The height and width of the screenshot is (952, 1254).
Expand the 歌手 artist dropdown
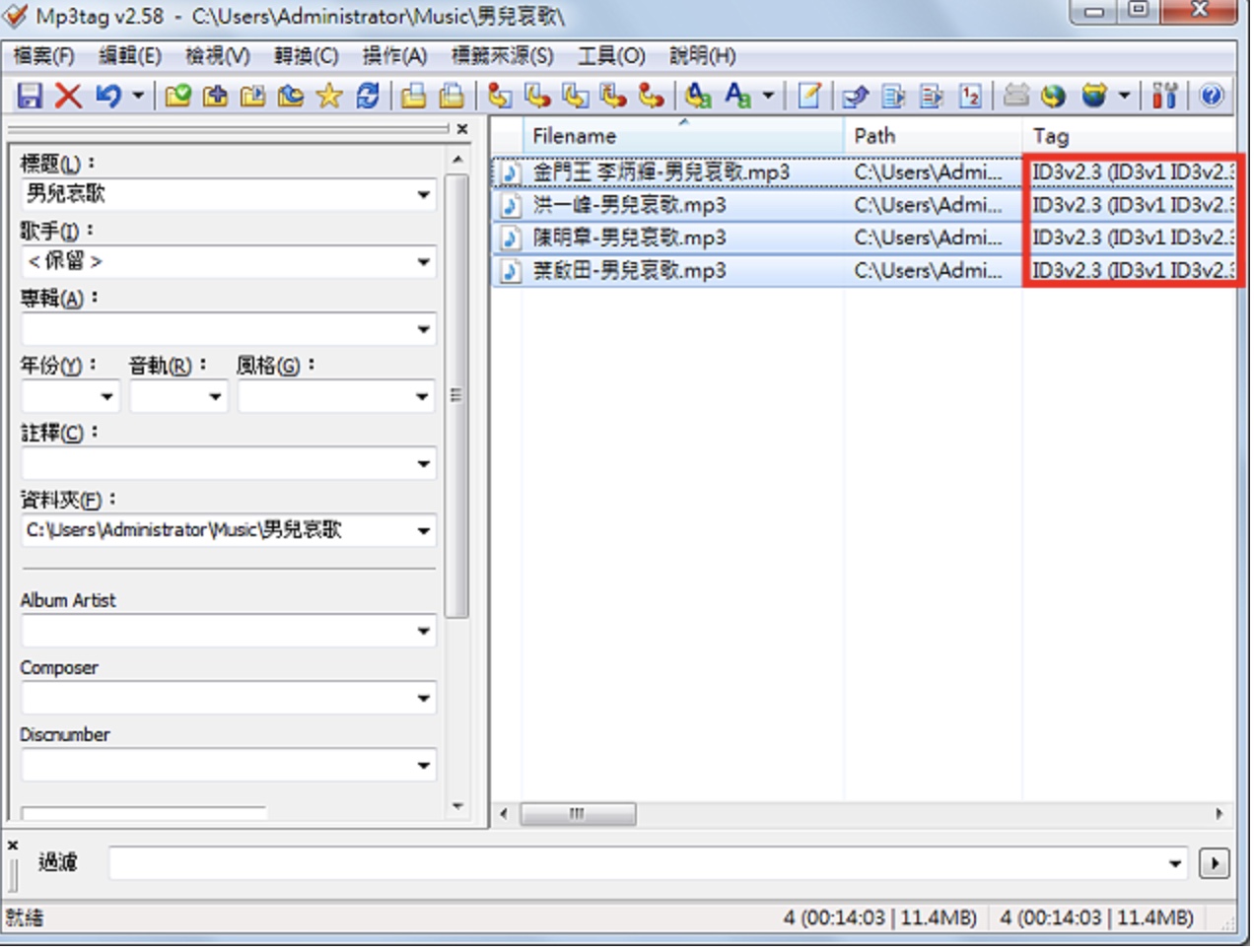click(424, 262)
